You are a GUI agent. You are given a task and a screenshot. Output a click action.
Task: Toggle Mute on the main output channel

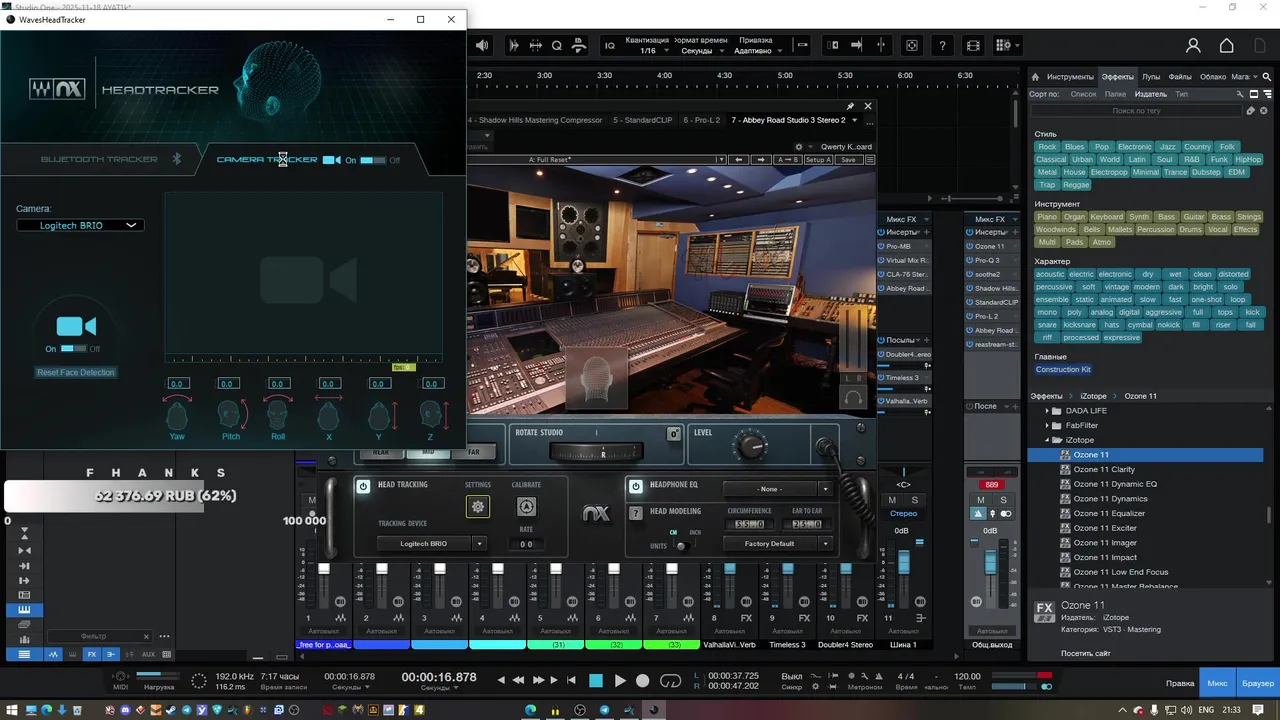(980, 500)
